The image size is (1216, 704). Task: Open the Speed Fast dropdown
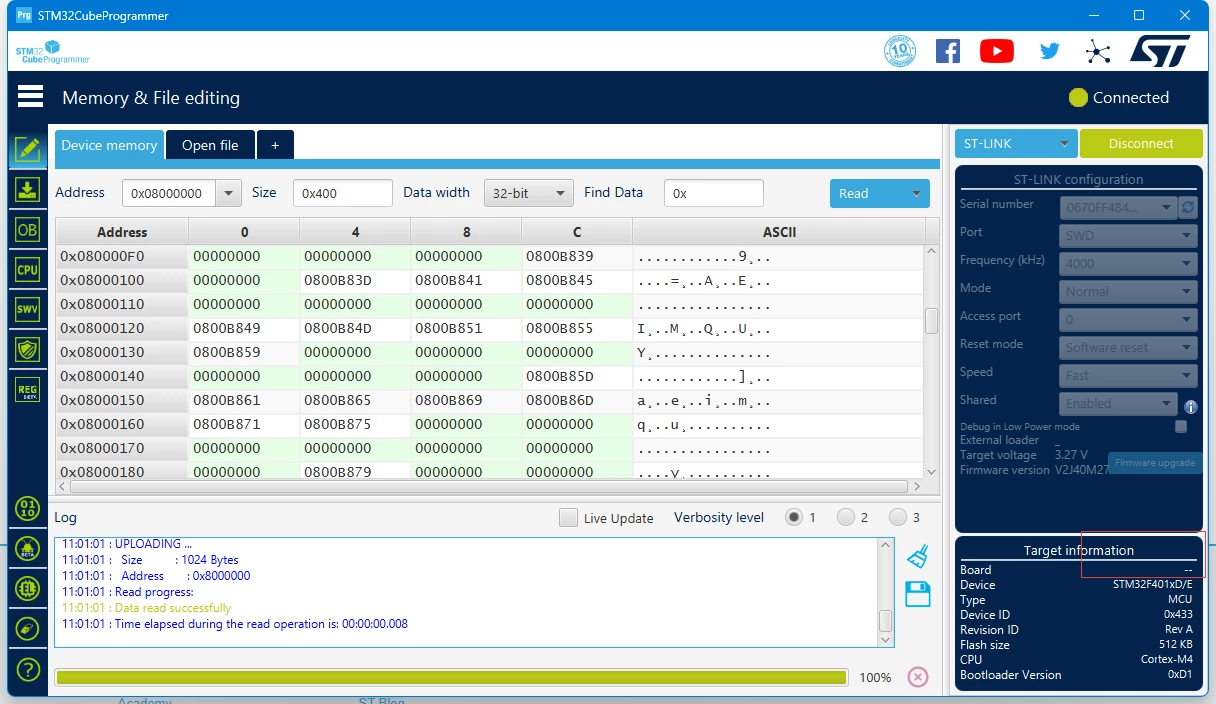click(x=1128, y=375)
